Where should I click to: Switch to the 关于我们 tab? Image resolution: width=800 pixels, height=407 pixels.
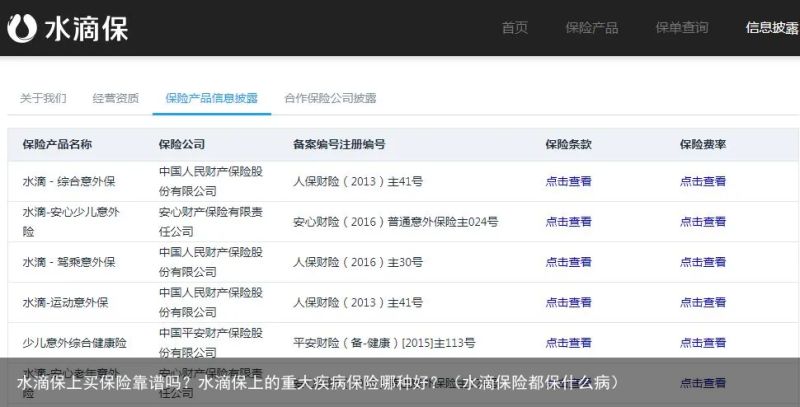coord(43,98)
